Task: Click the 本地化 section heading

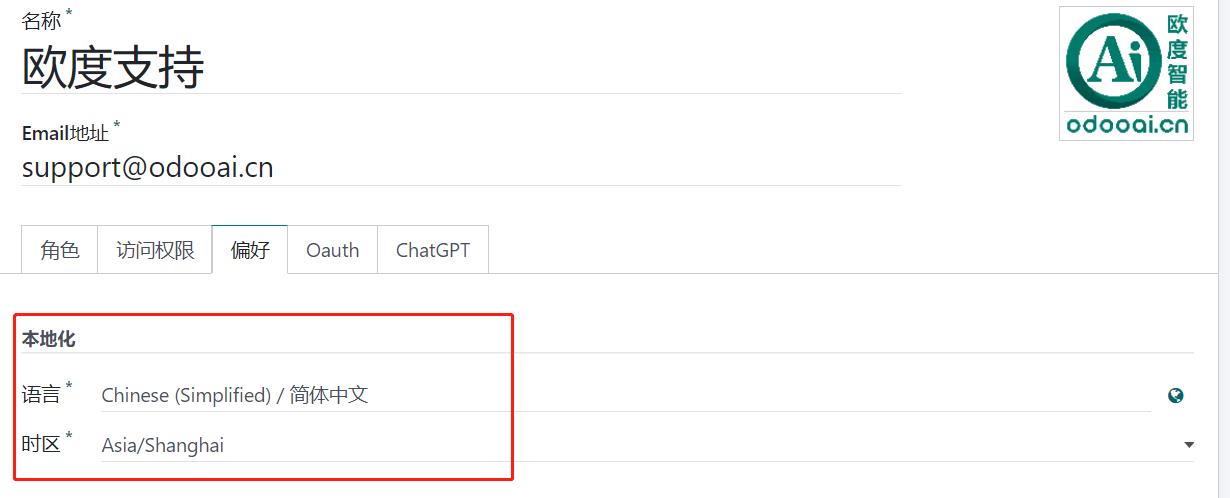Action: 49,340
